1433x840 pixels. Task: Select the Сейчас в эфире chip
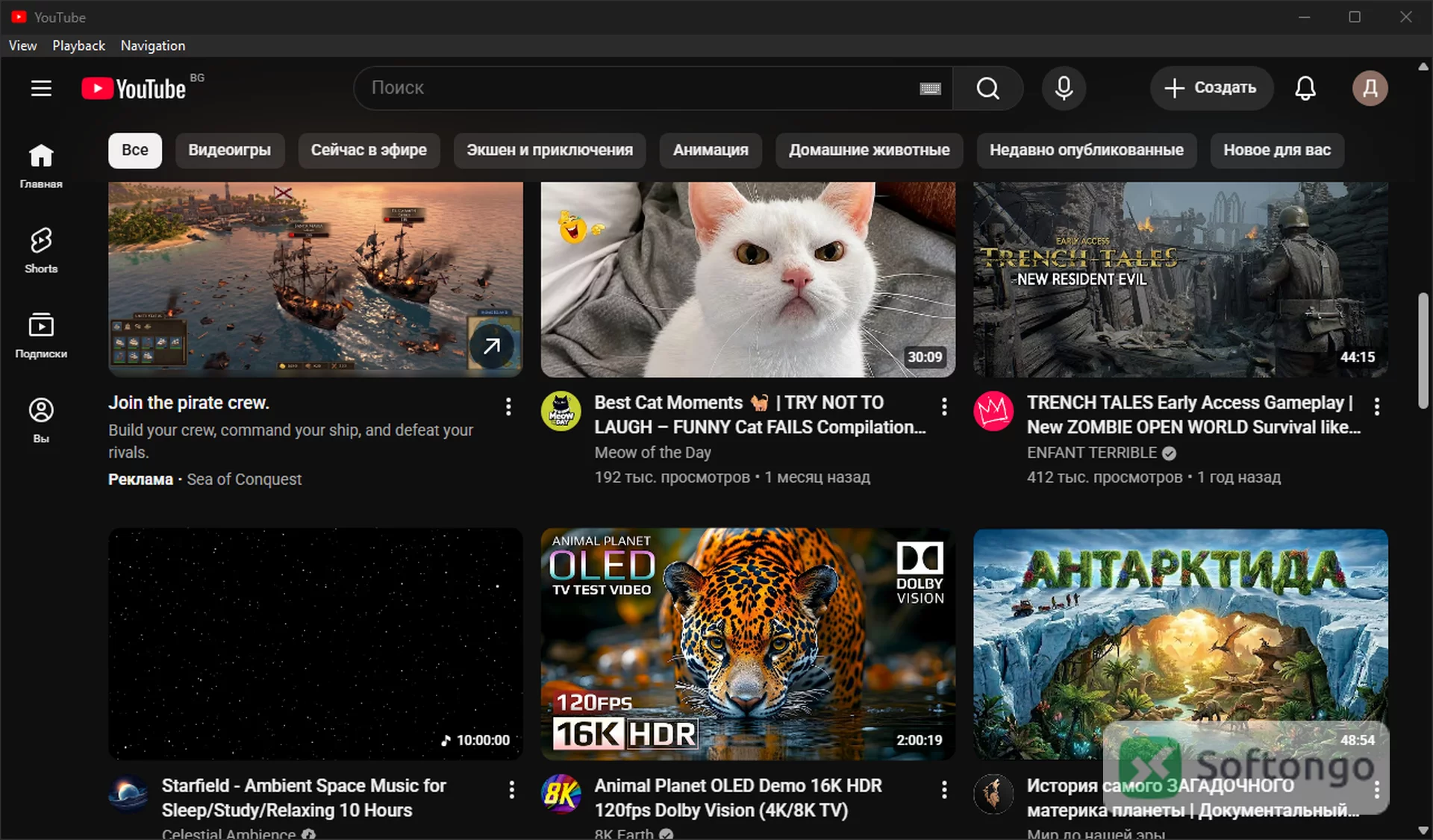pos(369,150)
